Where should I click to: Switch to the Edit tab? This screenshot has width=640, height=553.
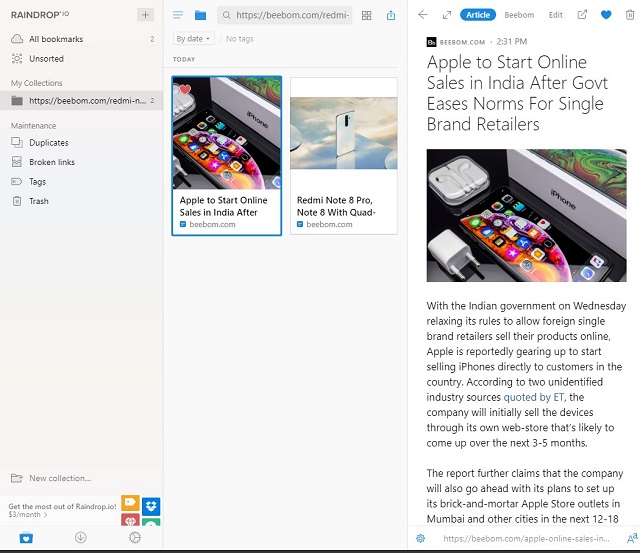[556, 15]
